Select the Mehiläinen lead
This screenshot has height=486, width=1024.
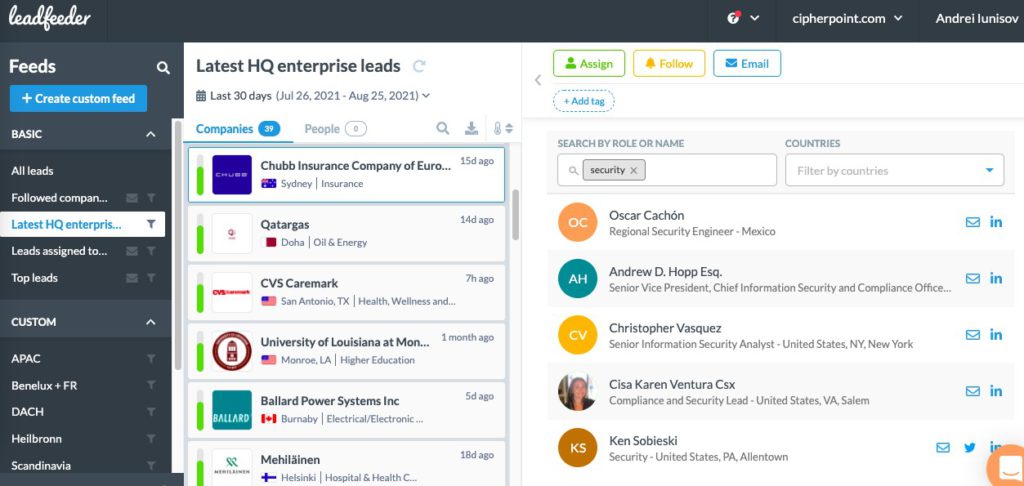[x=346, y=463]
